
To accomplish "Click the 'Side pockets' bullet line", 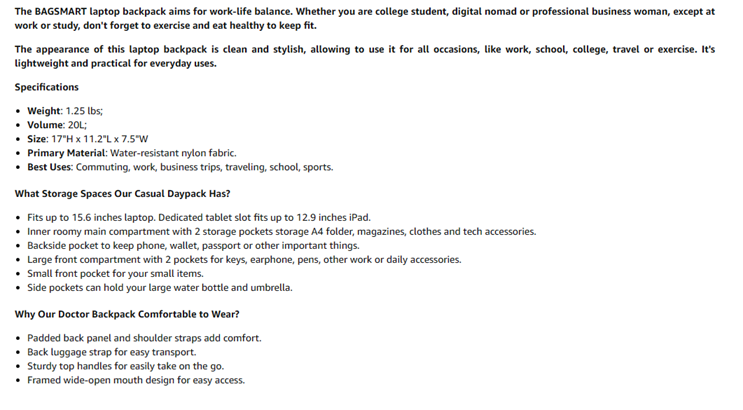I will tap(160, 287).
